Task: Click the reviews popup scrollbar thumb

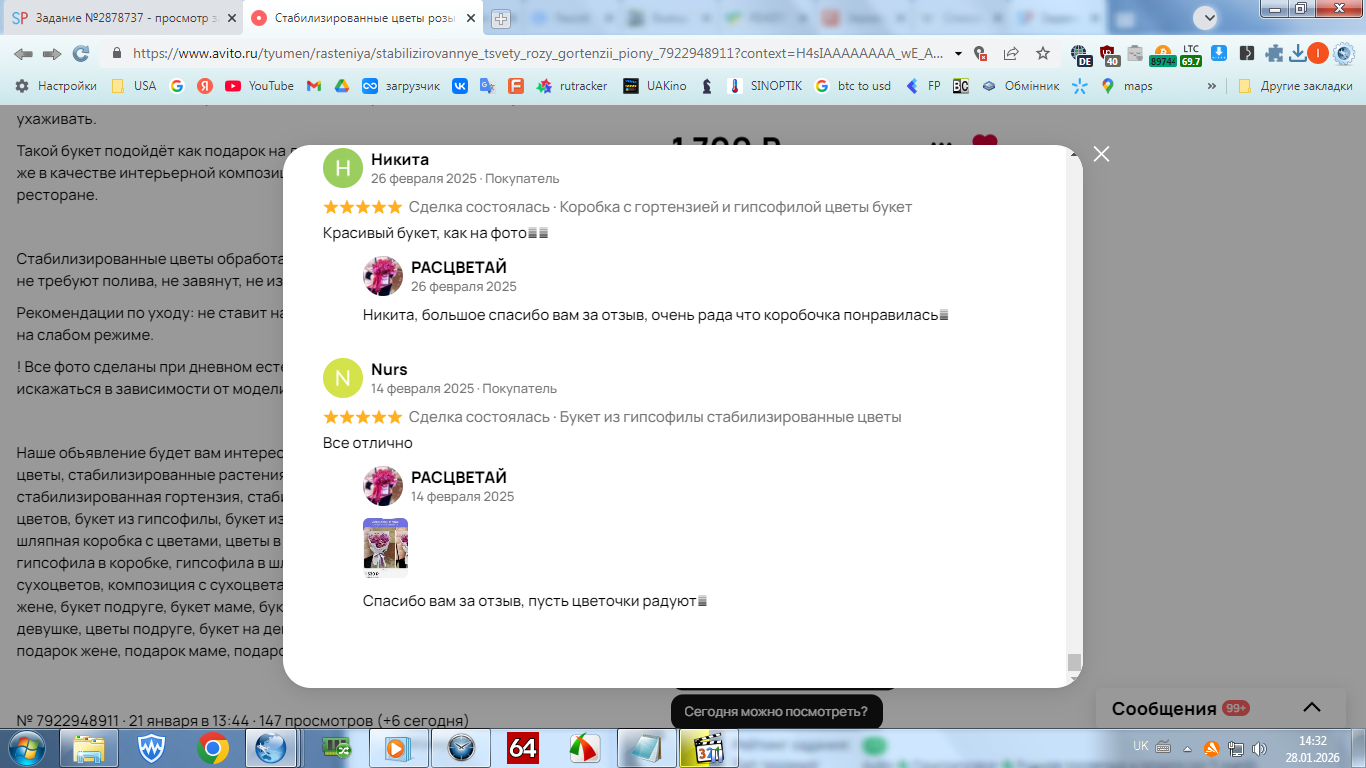Action: pos(1074,662)
